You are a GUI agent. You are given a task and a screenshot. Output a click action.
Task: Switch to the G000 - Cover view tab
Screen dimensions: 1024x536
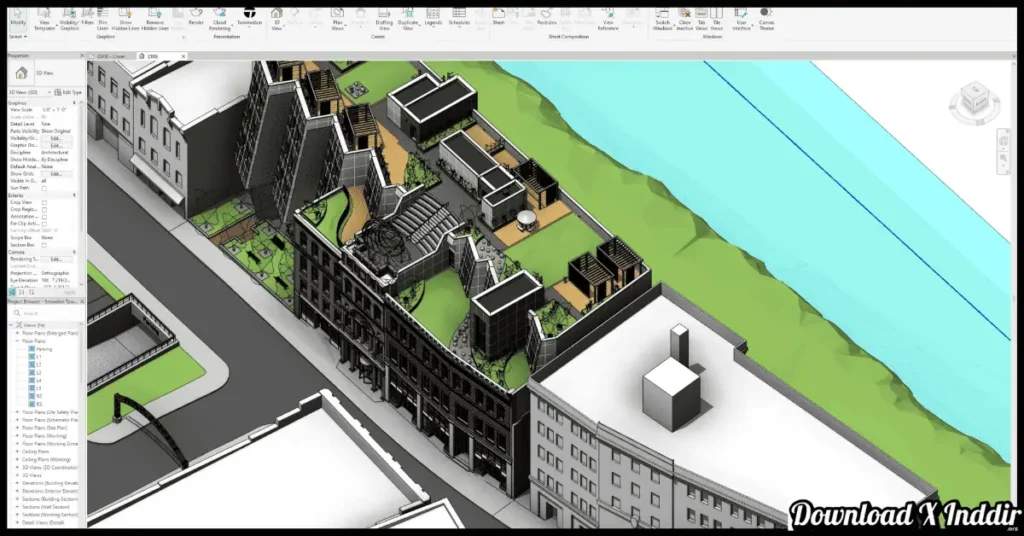(111, 56)
